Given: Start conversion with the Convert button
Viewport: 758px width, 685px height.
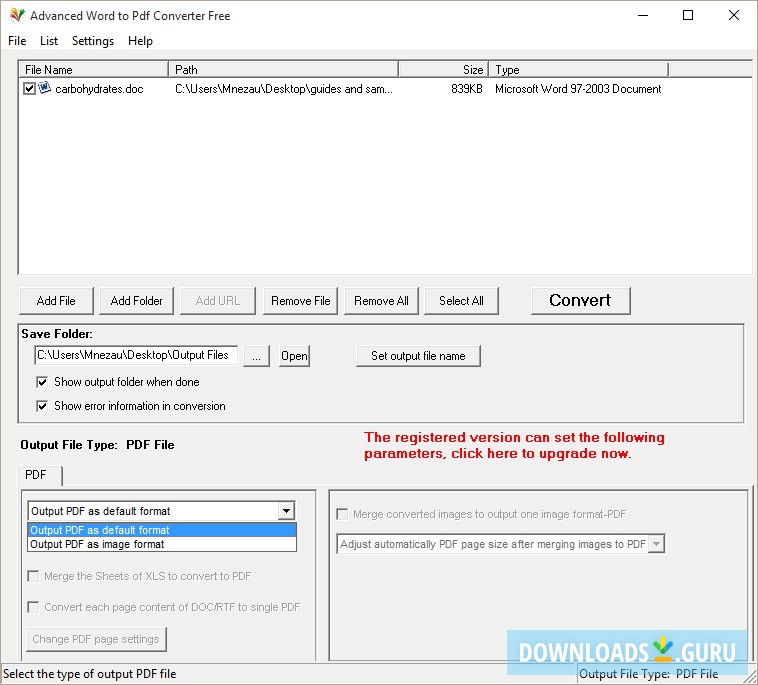Looking at the screenshot, I should [x=580, y=301].
